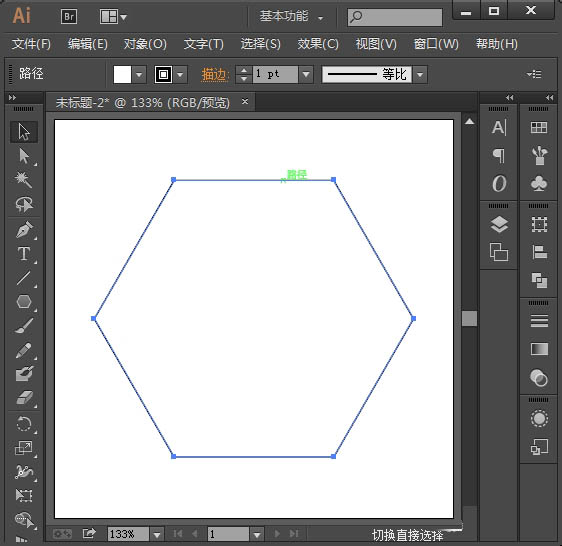
Task: Select the Lasso tool
Action: (x=24, y=204)
